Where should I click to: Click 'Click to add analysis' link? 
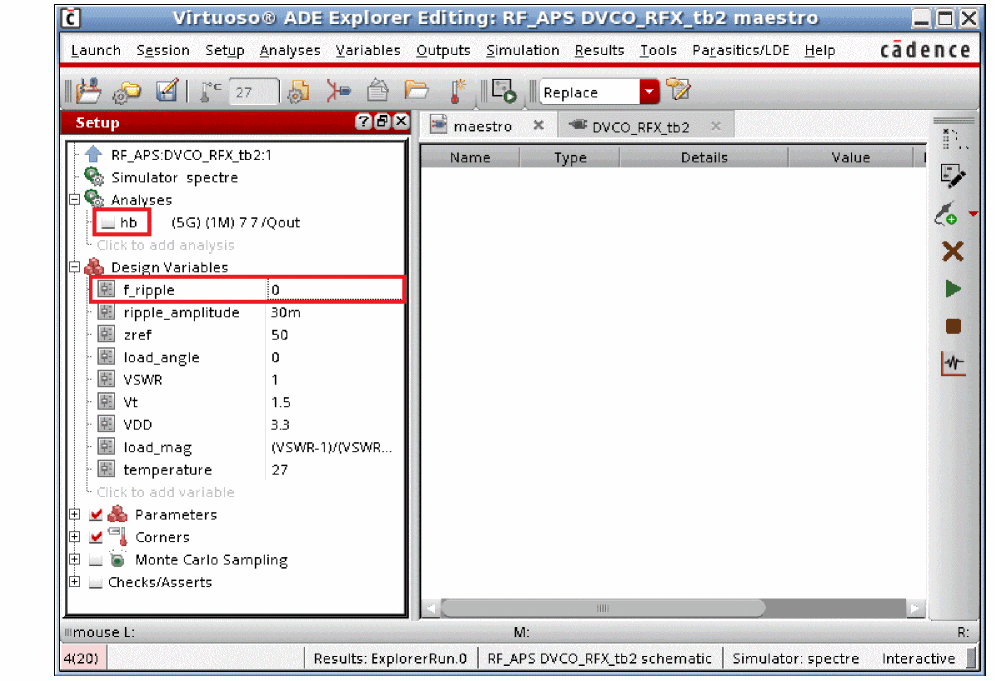166,245
